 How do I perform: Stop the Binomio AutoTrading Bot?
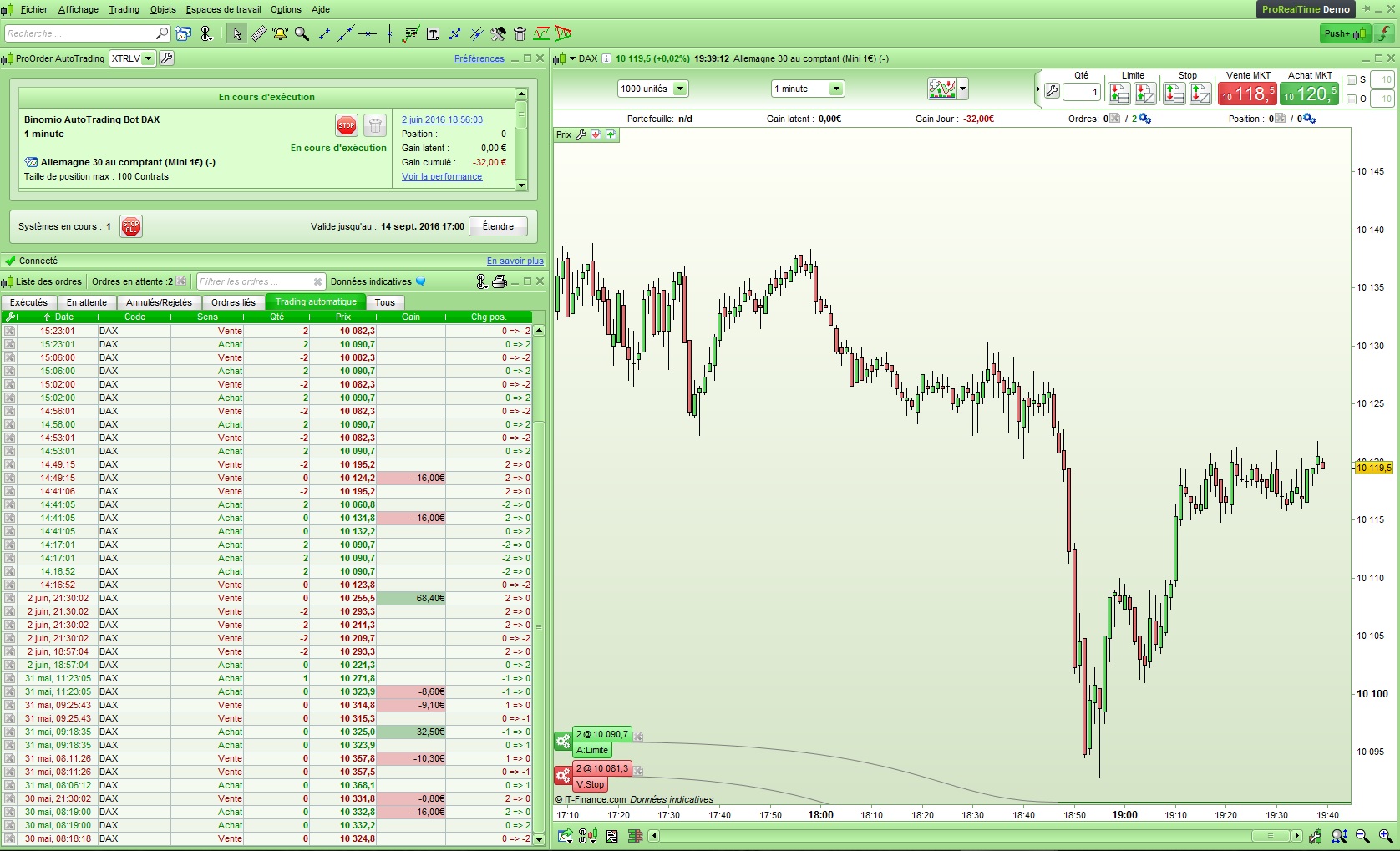pyautogui.click(x=347, y=125)
